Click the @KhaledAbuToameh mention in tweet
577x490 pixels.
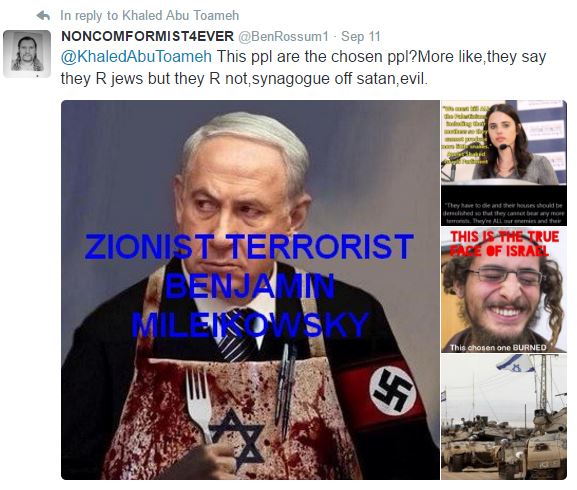click(136, 57)
